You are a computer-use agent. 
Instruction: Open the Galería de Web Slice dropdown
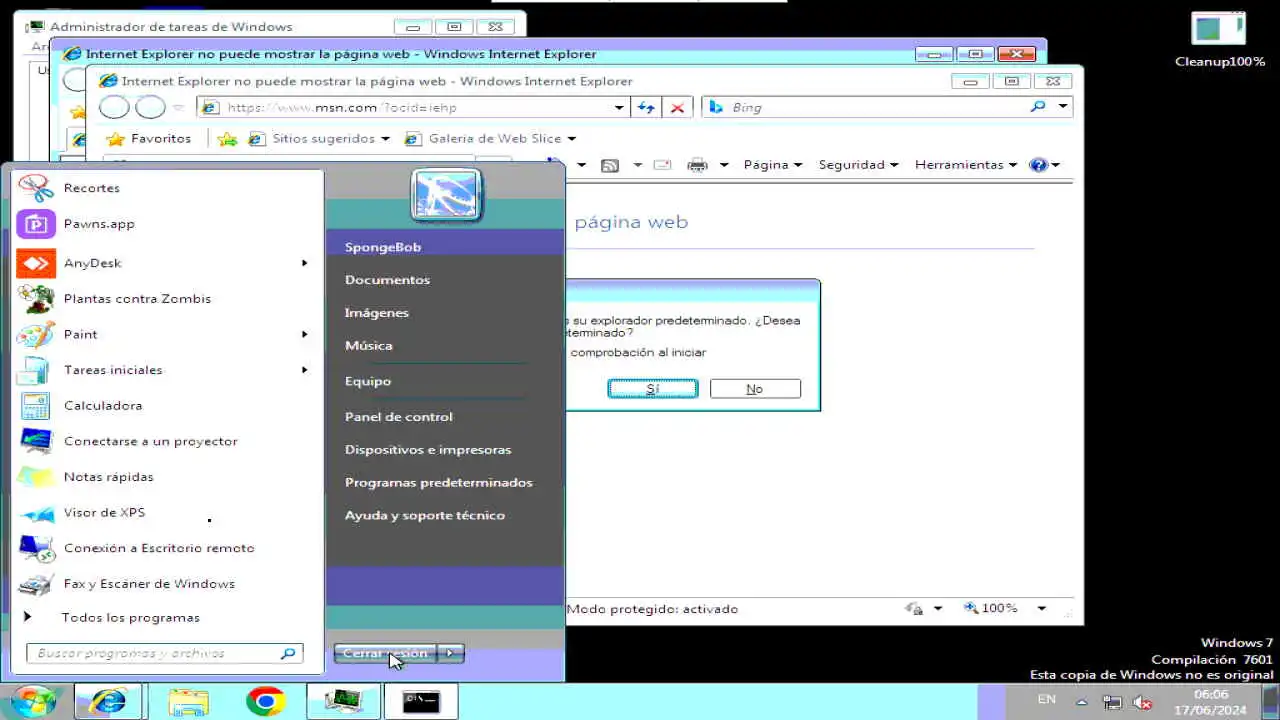[571, 139]
